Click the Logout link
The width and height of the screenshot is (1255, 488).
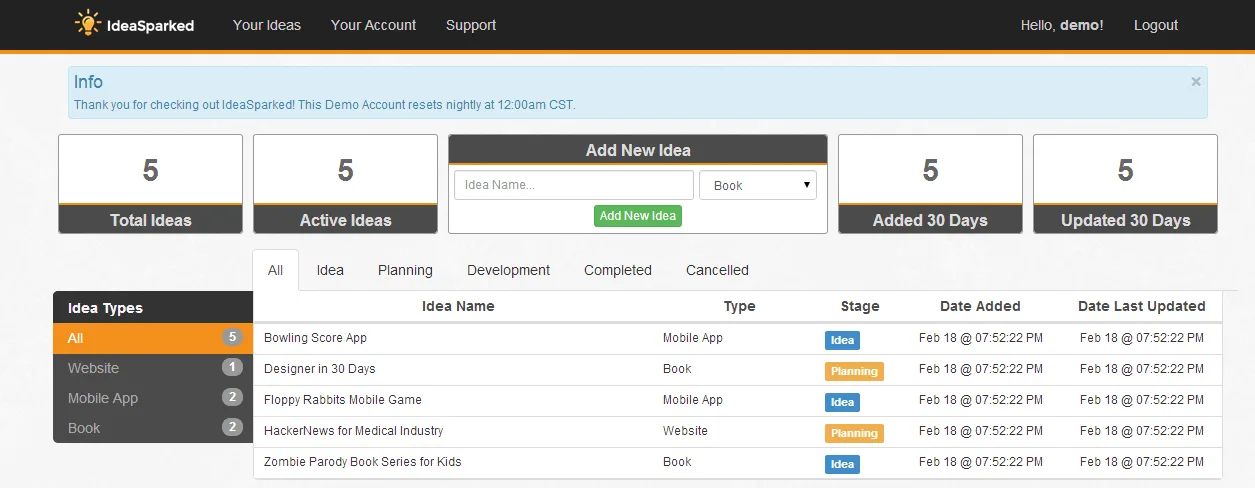pos(1156,25)
